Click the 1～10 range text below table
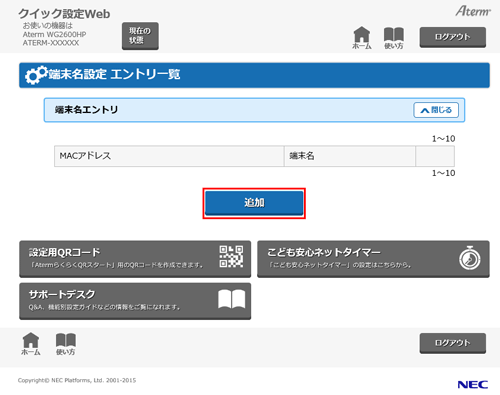500x395 pixels. pyautogui.click(x=443, y=173)
